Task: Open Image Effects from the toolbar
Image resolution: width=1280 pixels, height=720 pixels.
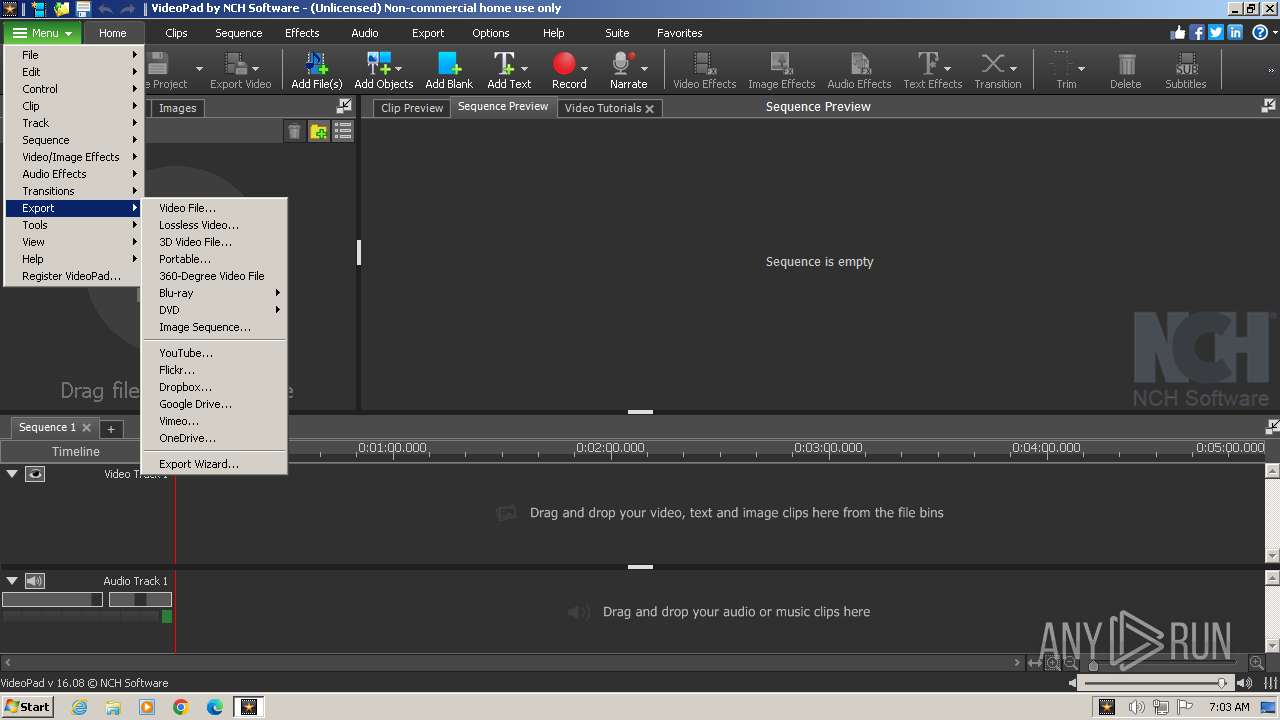Action: [782, 70]
